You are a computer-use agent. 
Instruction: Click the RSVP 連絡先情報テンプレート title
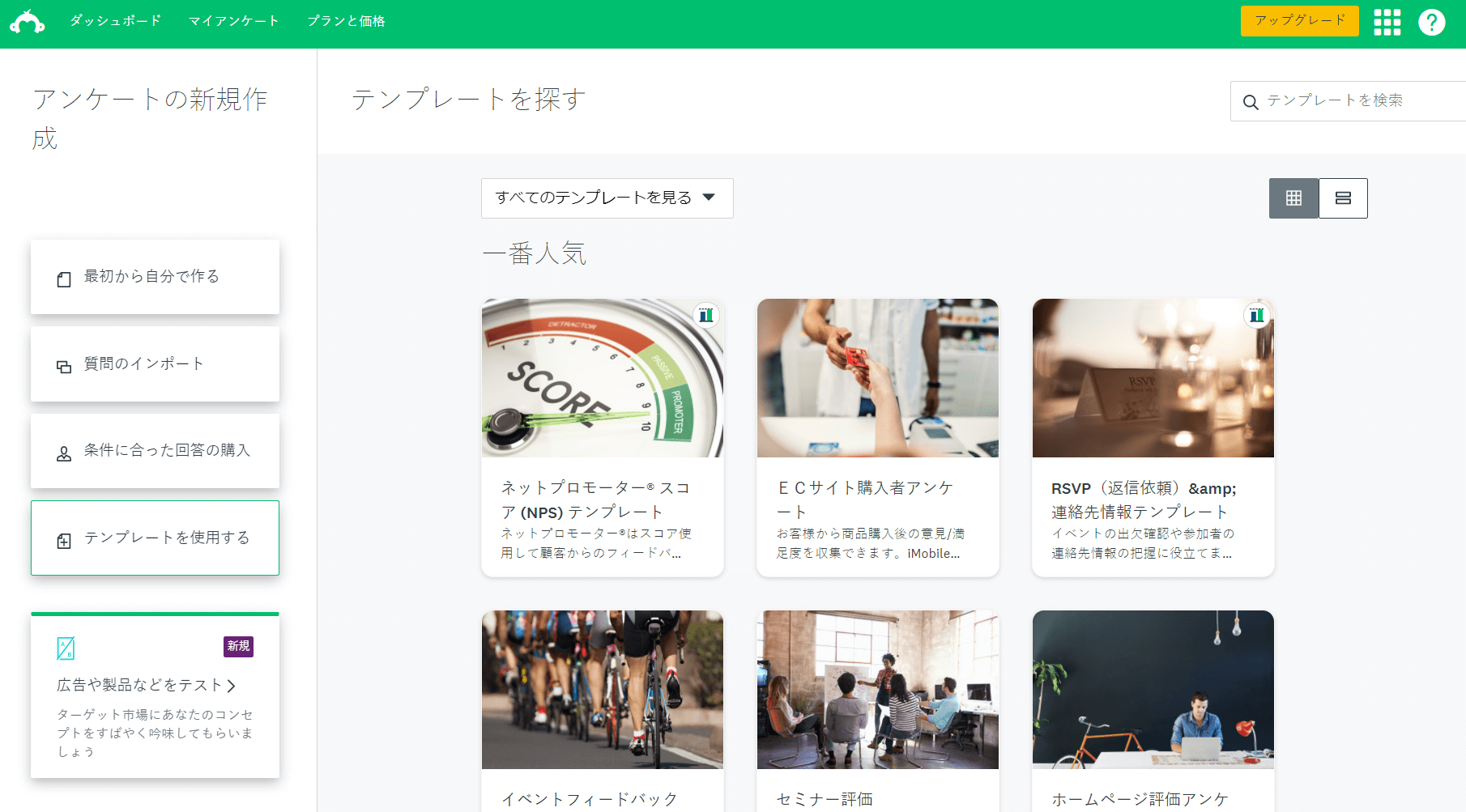(1144, 500)
